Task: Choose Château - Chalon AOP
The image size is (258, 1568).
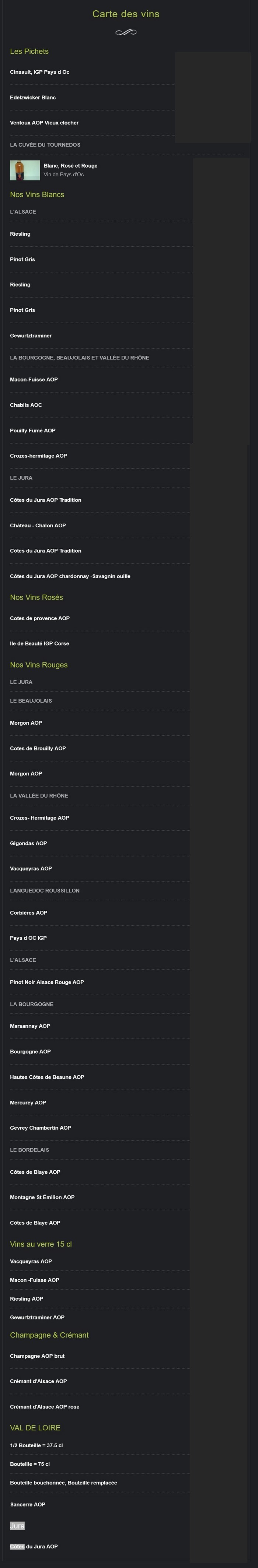Action: 38,525
